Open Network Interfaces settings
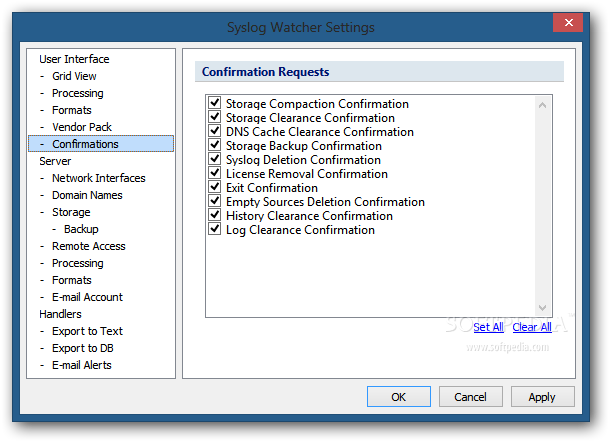The height and width of the screenshot is (442, 610). [x=99, y=178]
